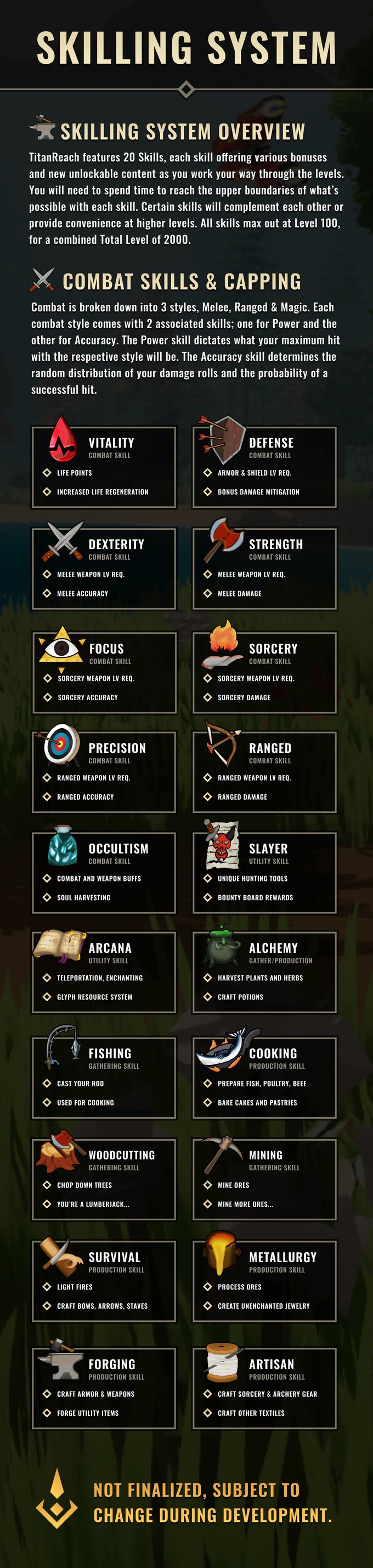Image resolution: width=373 pixels, height=1568 pixels.
Task: Click the Combat Skills & Capping heading
Action: (182, 281)
